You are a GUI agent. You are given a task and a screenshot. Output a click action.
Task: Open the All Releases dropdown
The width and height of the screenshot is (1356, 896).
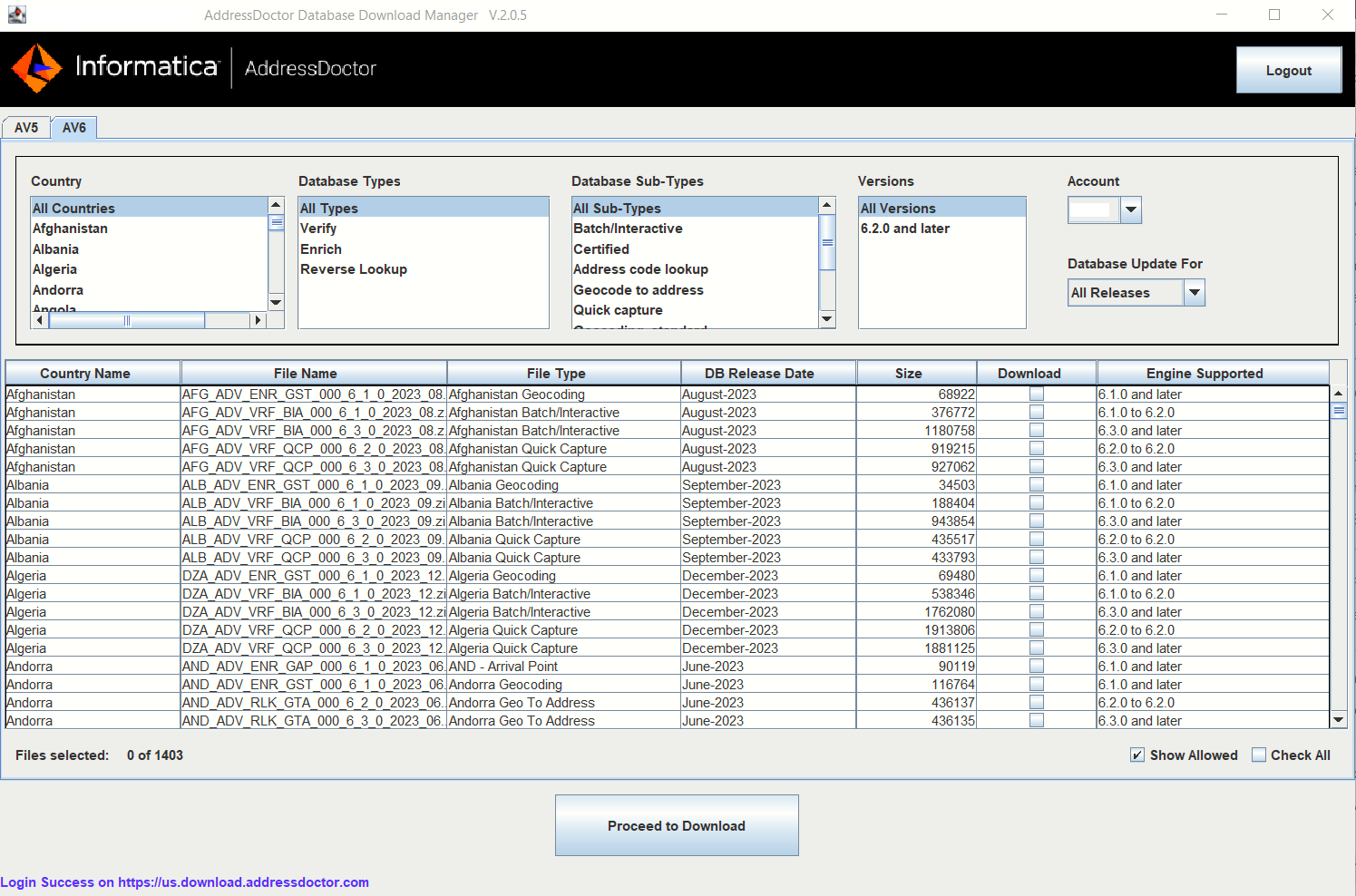point(1195,292)
